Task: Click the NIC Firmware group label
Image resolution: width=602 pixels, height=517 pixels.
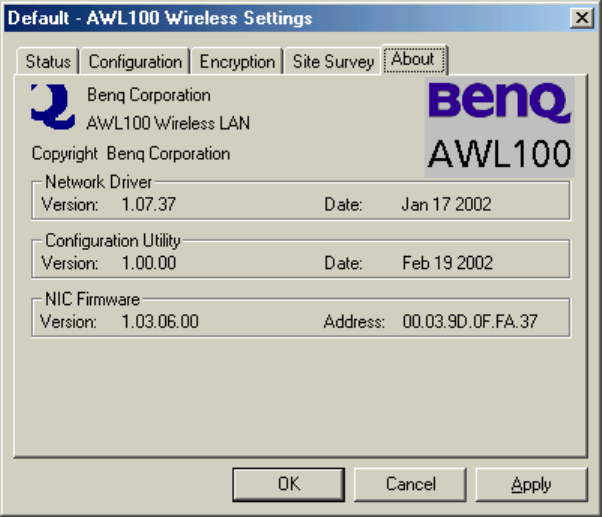Action: [92, 299]
